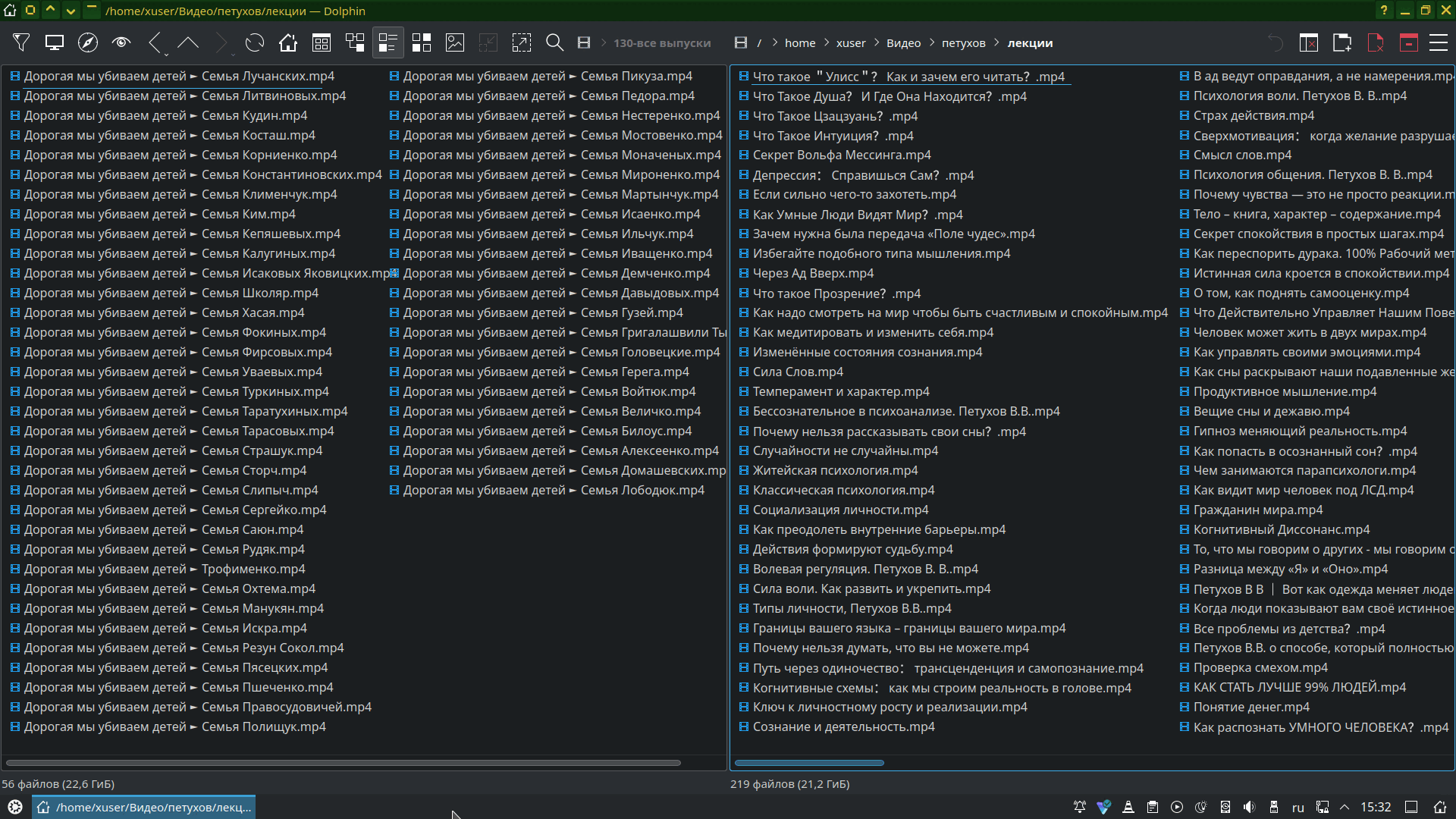Click 'лекции' current folder breadcrumb
Viewport: 1456px width, 819px height.
[x=1030, y=43]
